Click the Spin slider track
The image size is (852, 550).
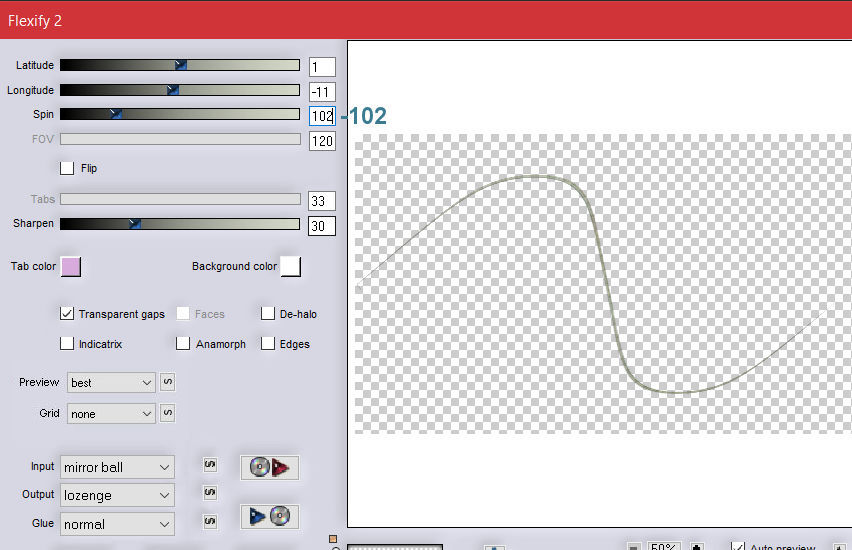[180, 114]
